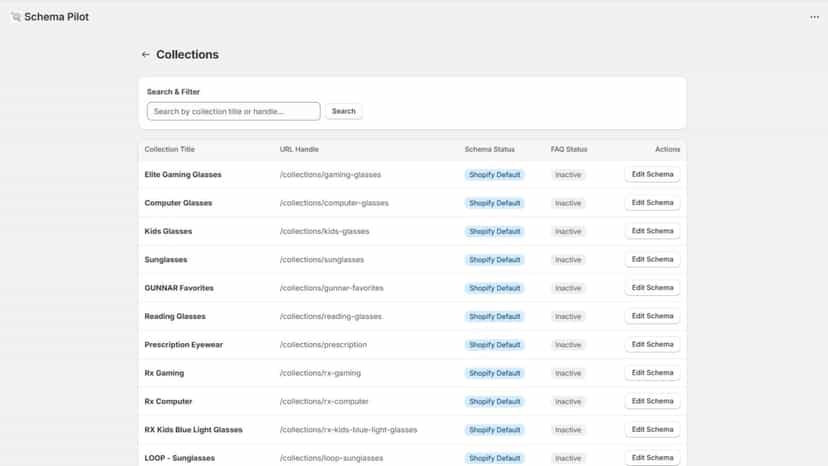The image size is (828, 466).
Task: Click the Actions column header
Action: point(667,150)
